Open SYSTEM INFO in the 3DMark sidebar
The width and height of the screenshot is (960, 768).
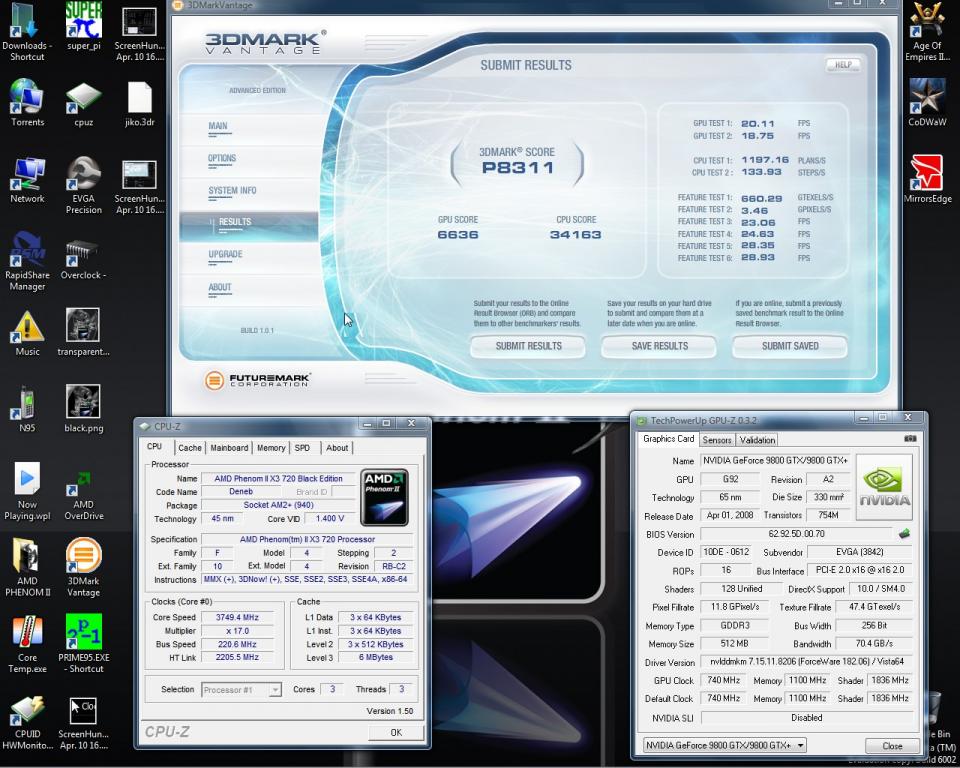click(x=232, y=191)
